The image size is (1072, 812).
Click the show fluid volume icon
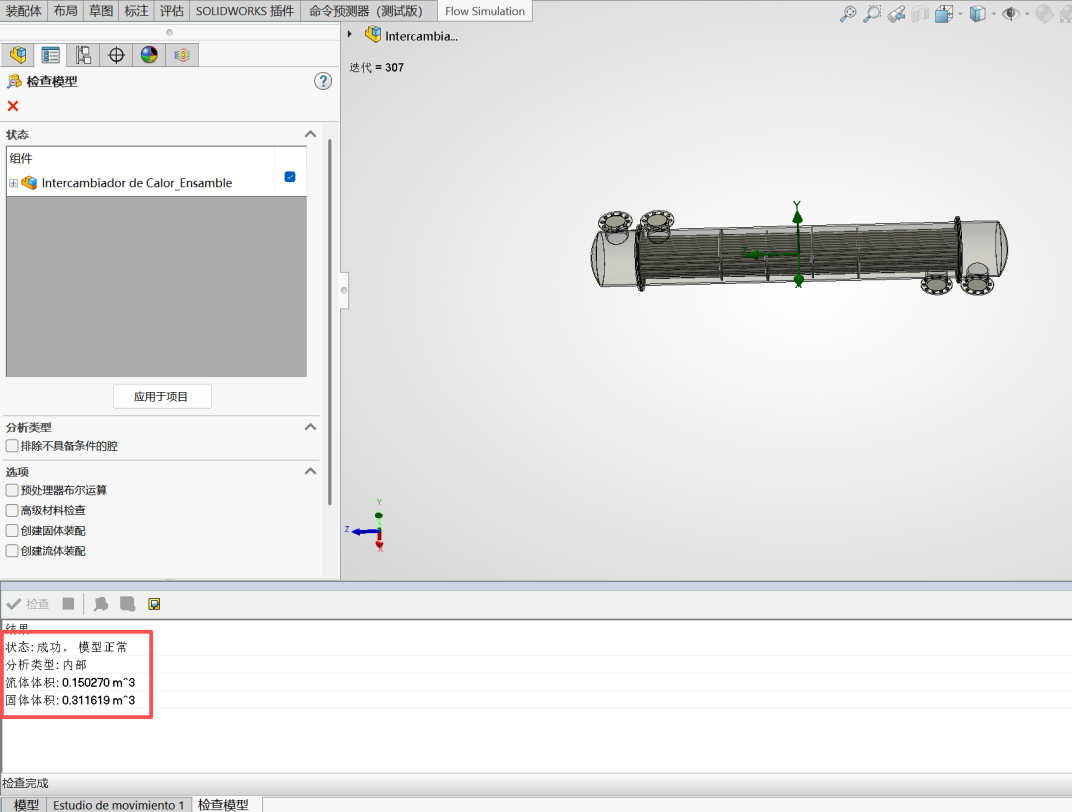click(x=101, y=604)
